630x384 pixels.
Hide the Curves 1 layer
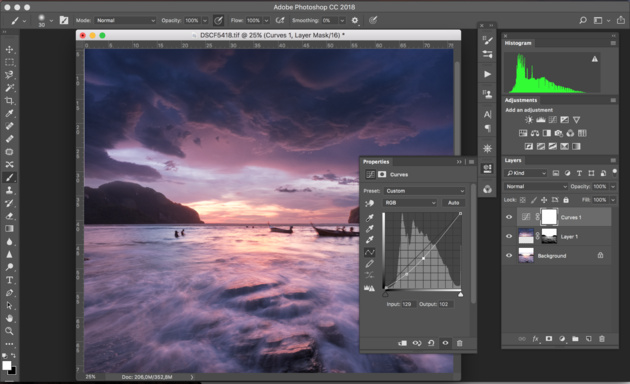[x=509, y=217]
